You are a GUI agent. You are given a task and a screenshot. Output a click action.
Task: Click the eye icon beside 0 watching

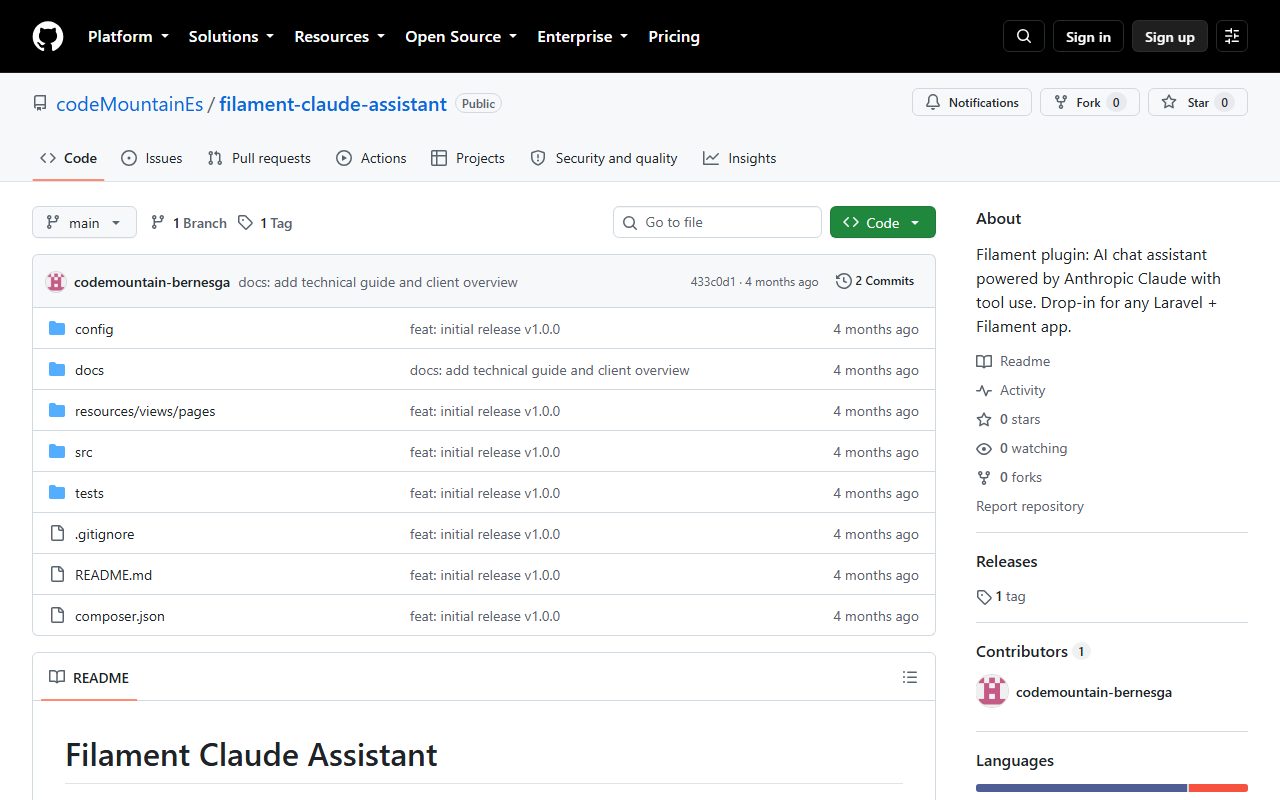click(x=984, y=448)
